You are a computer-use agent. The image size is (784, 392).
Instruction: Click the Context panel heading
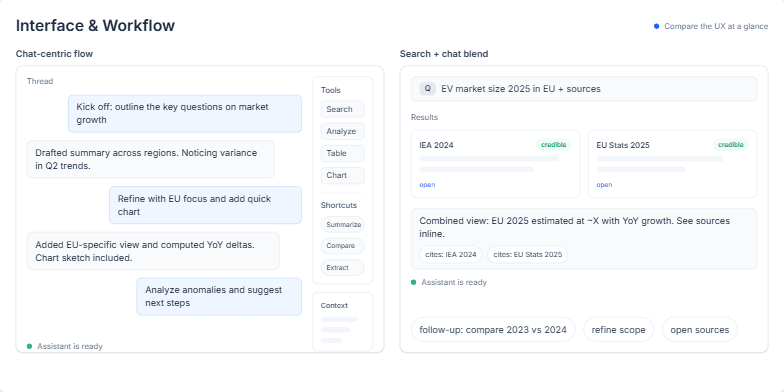tap(334, 305)
